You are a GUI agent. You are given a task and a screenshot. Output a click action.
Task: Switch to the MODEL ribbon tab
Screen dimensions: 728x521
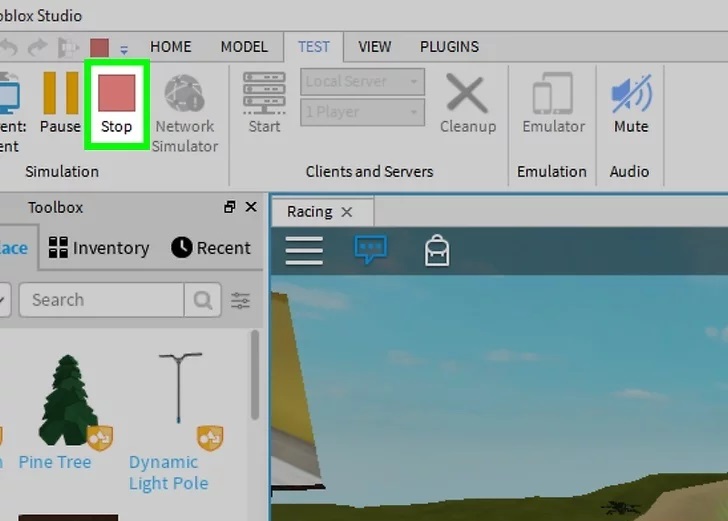tap(244, 46)
